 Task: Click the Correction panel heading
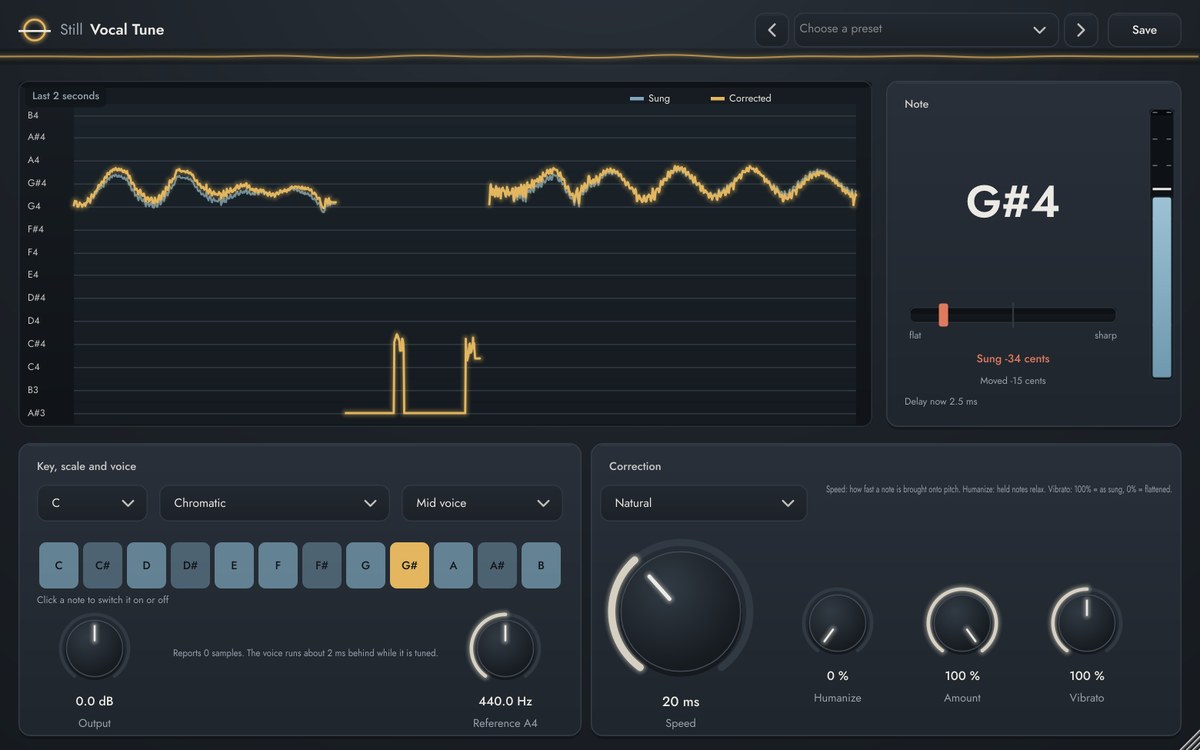pos(635,467)
